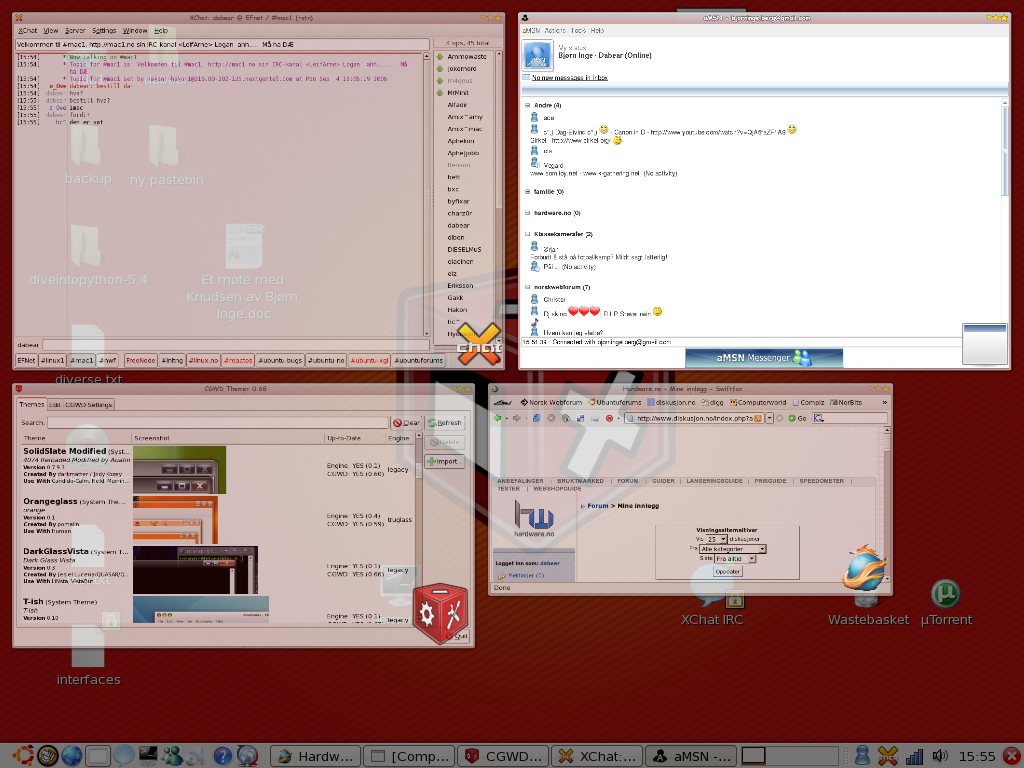Click the save disk icon in Swiftfox toolbar

[x=580, y=418]
